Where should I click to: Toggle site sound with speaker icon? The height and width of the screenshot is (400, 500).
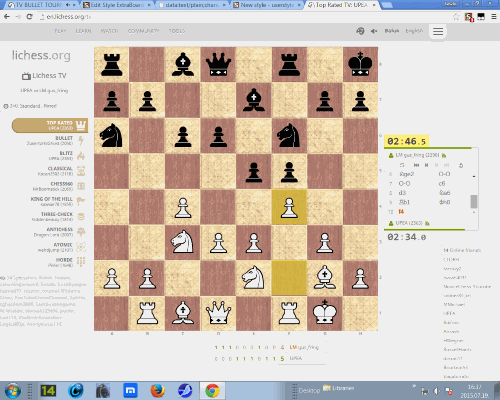coord(374,31)
